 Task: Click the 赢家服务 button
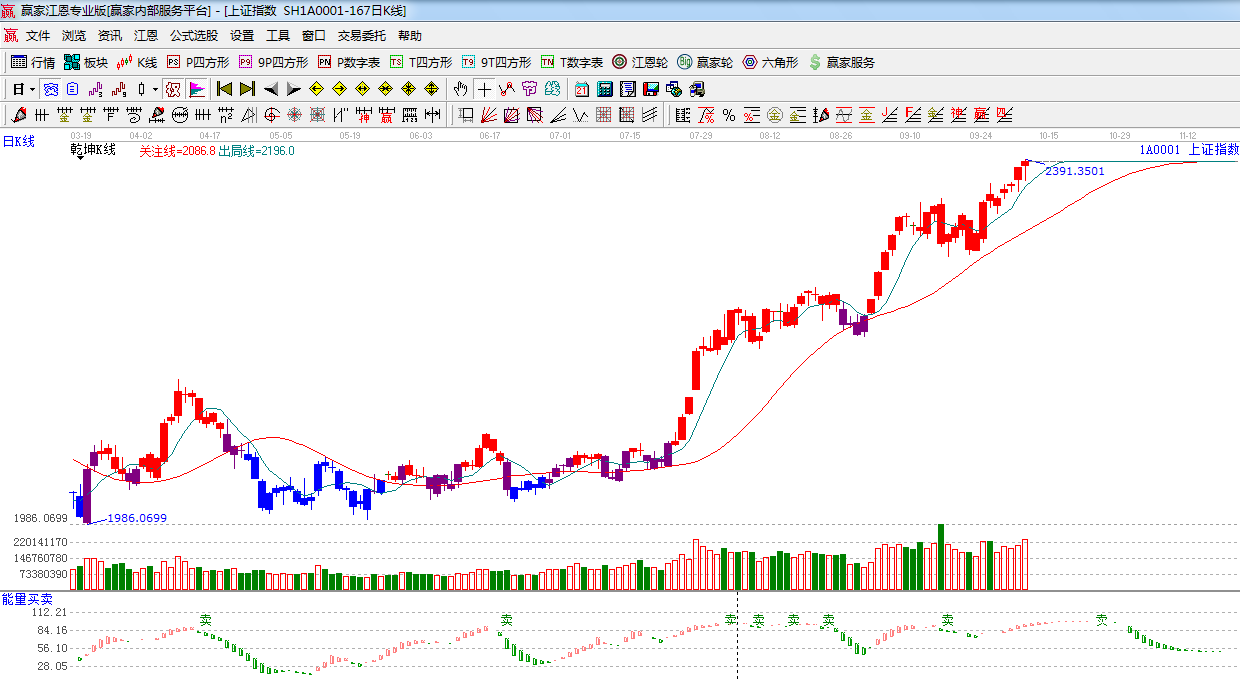pos(841,62)
